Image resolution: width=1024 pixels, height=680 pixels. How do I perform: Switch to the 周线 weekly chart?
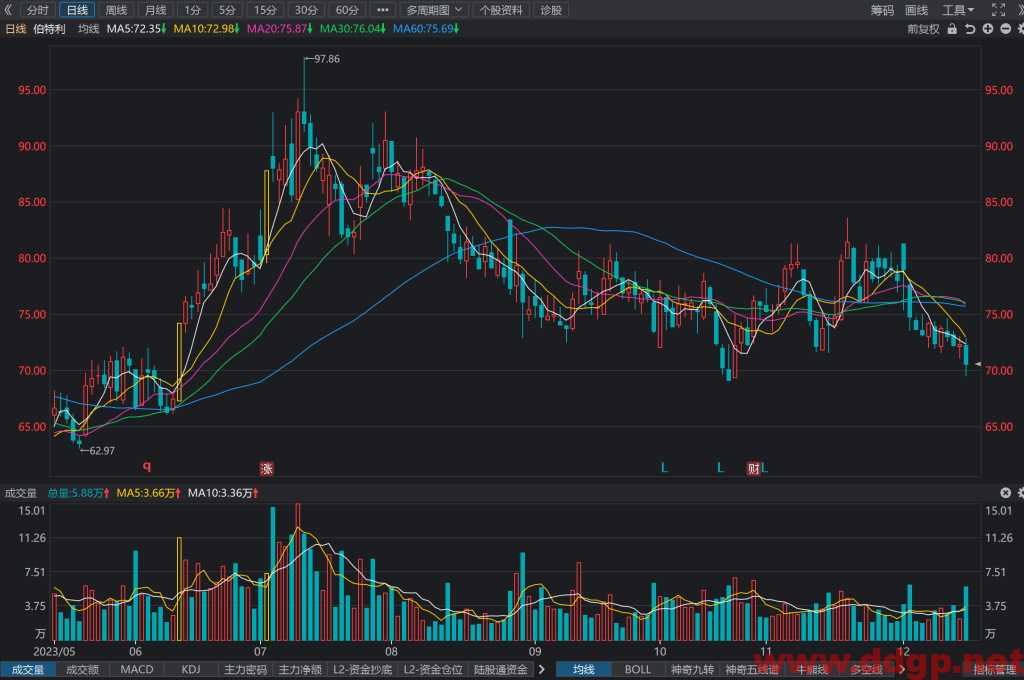116,10
